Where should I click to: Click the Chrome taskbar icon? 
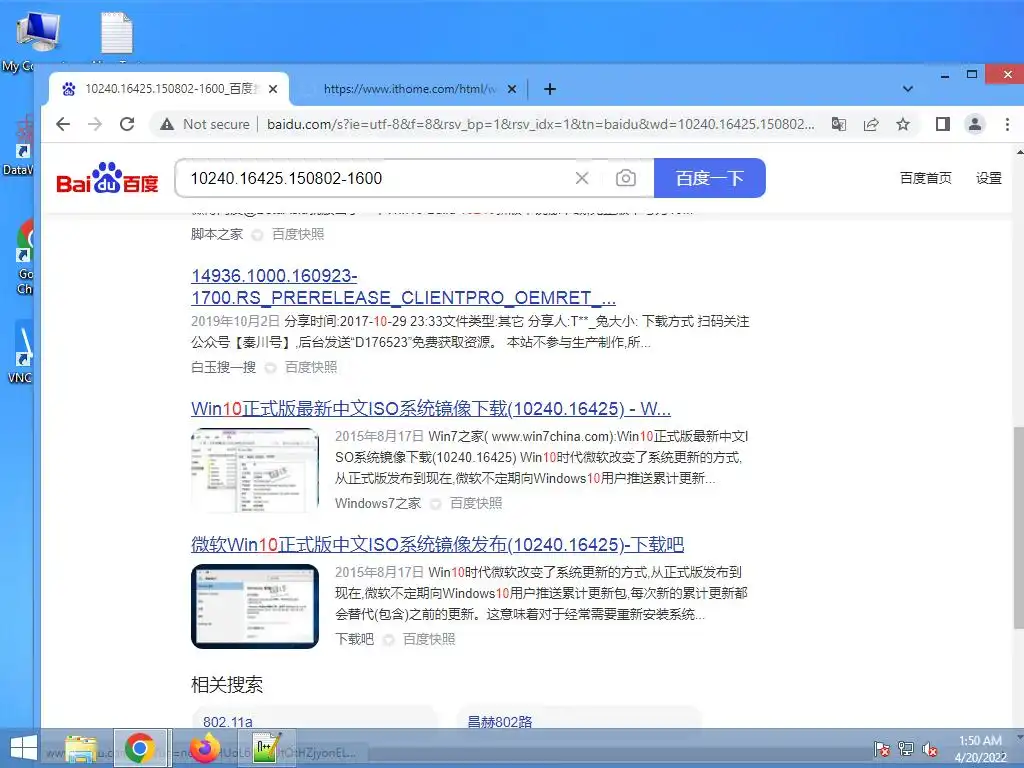(140, 748)
